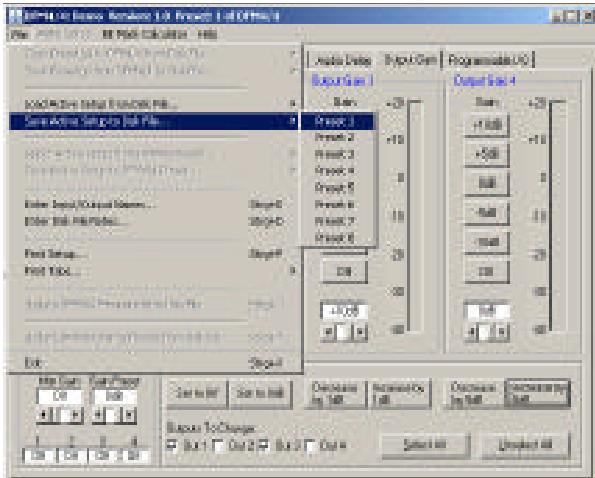This screenshot has width=595, height=478.
Task: Select Preset 6 in the submenu
Action: 338,205
